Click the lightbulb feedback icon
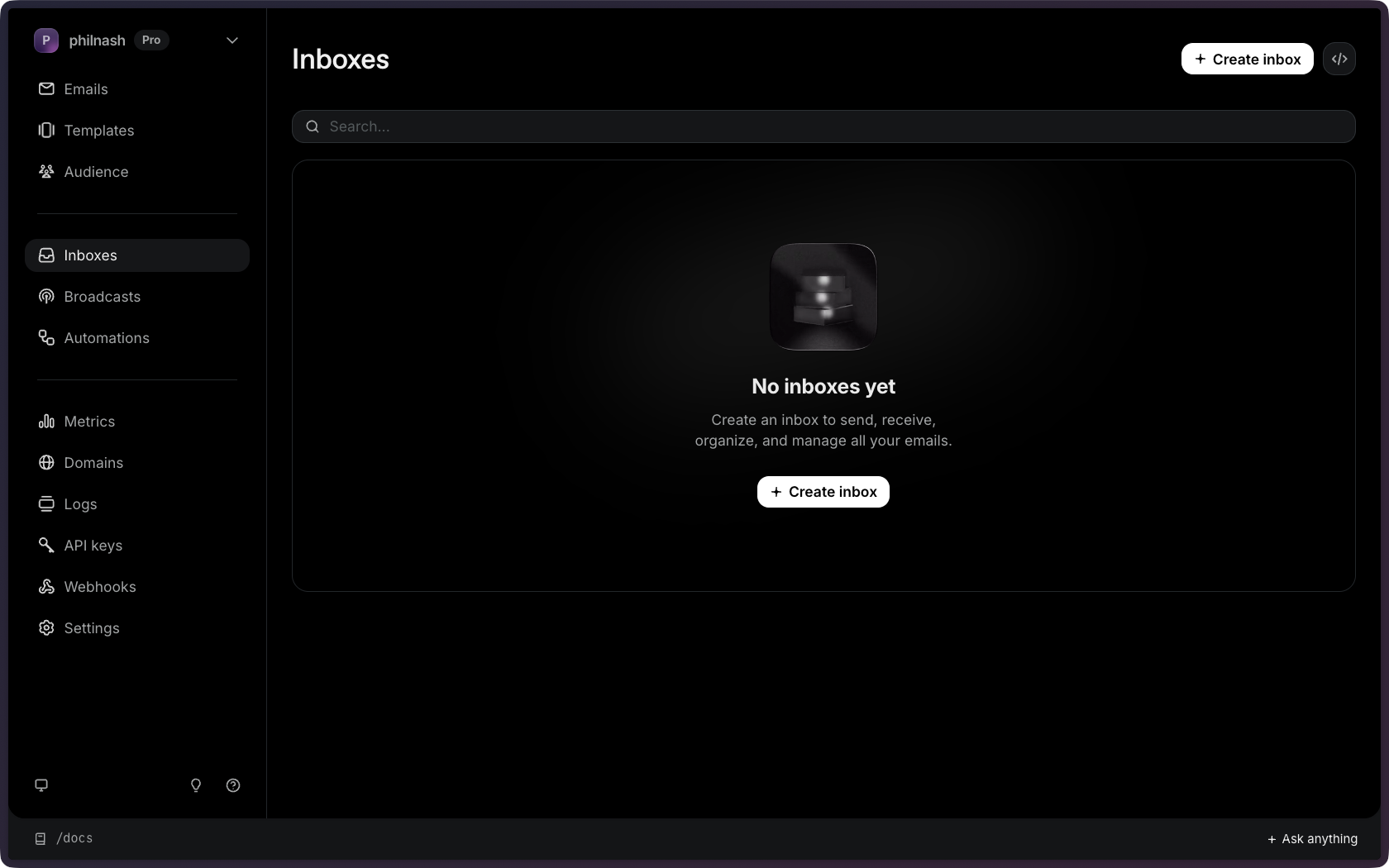This screenshot has height=868, width=1389. pyautogui.click(x=196, y=785)
